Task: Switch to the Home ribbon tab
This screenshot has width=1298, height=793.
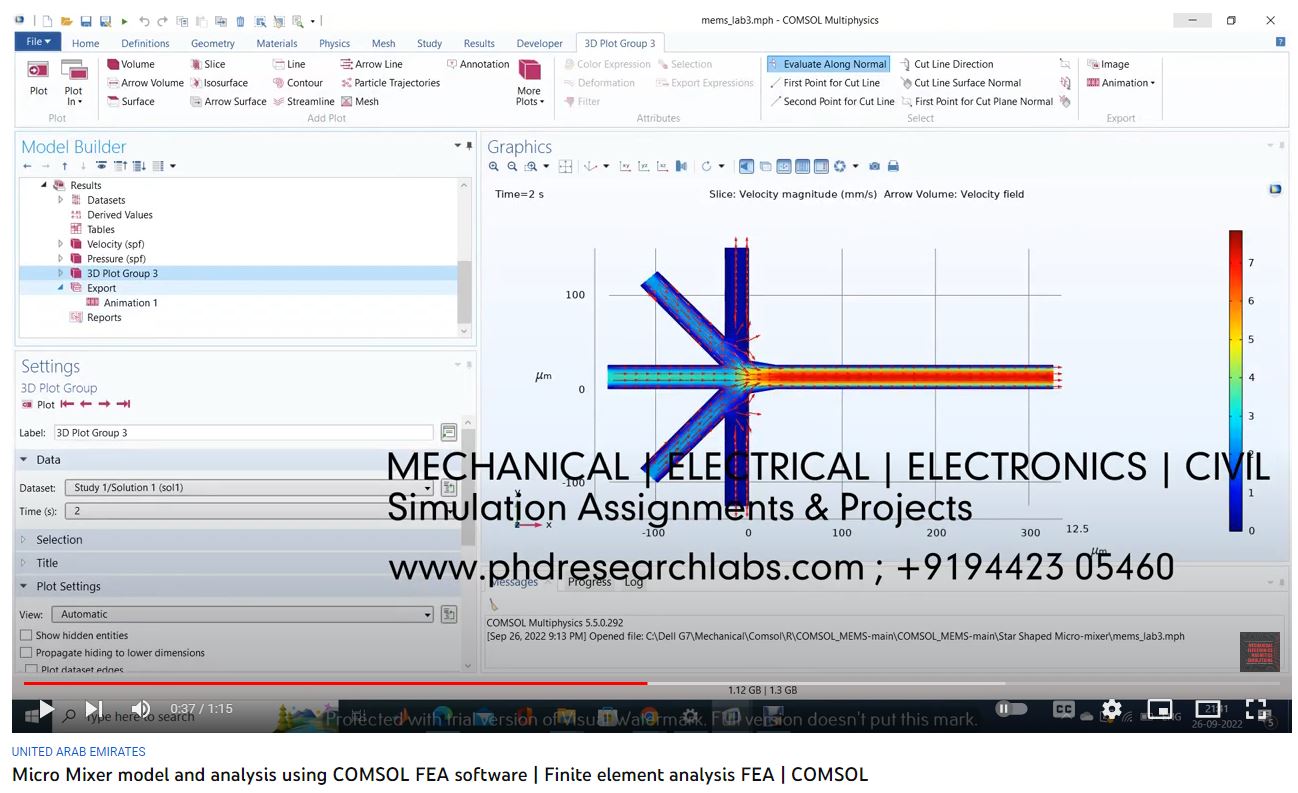Action: point(85,43)
